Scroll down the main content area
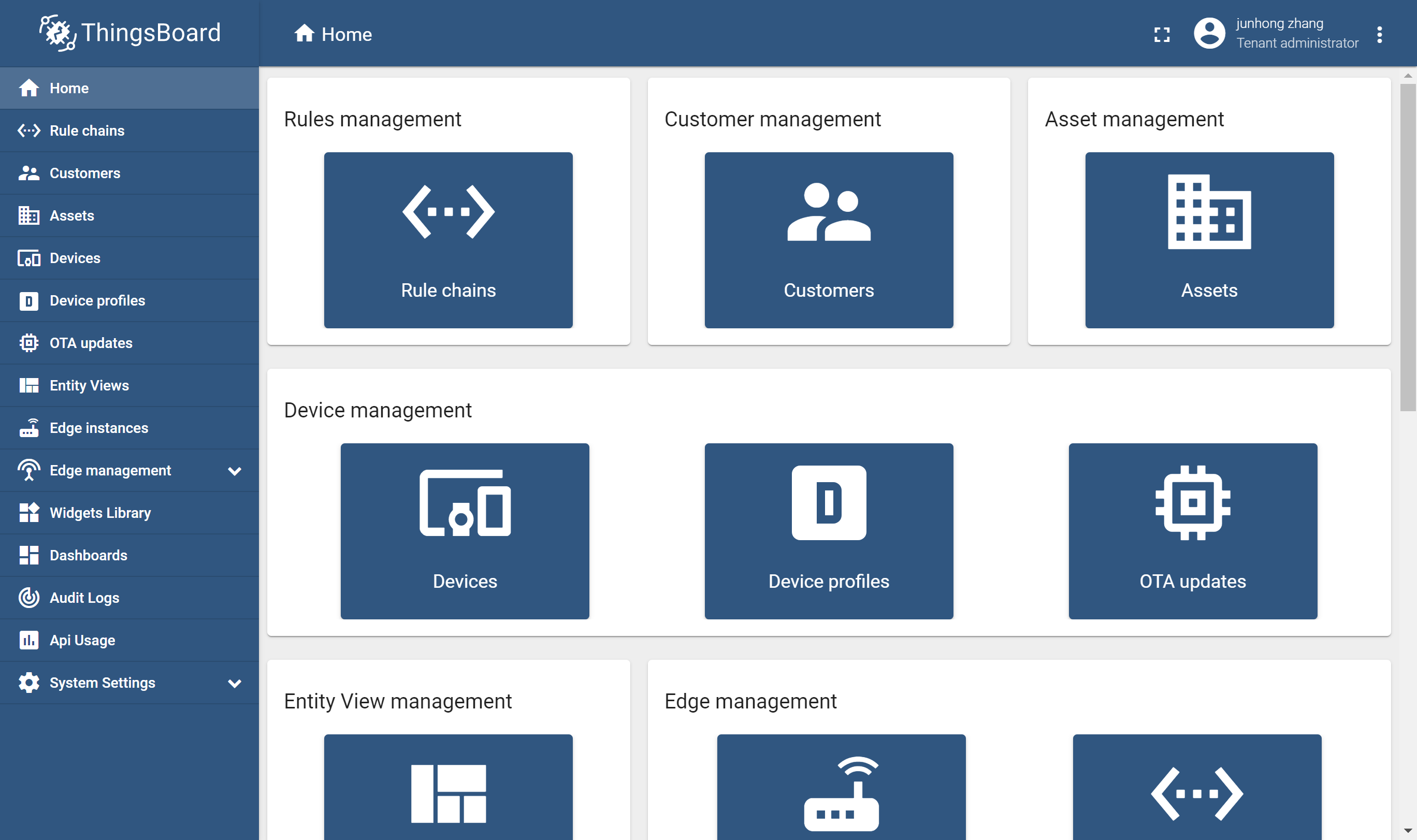The image size is (1417, 840). (x=1408, y=832)
